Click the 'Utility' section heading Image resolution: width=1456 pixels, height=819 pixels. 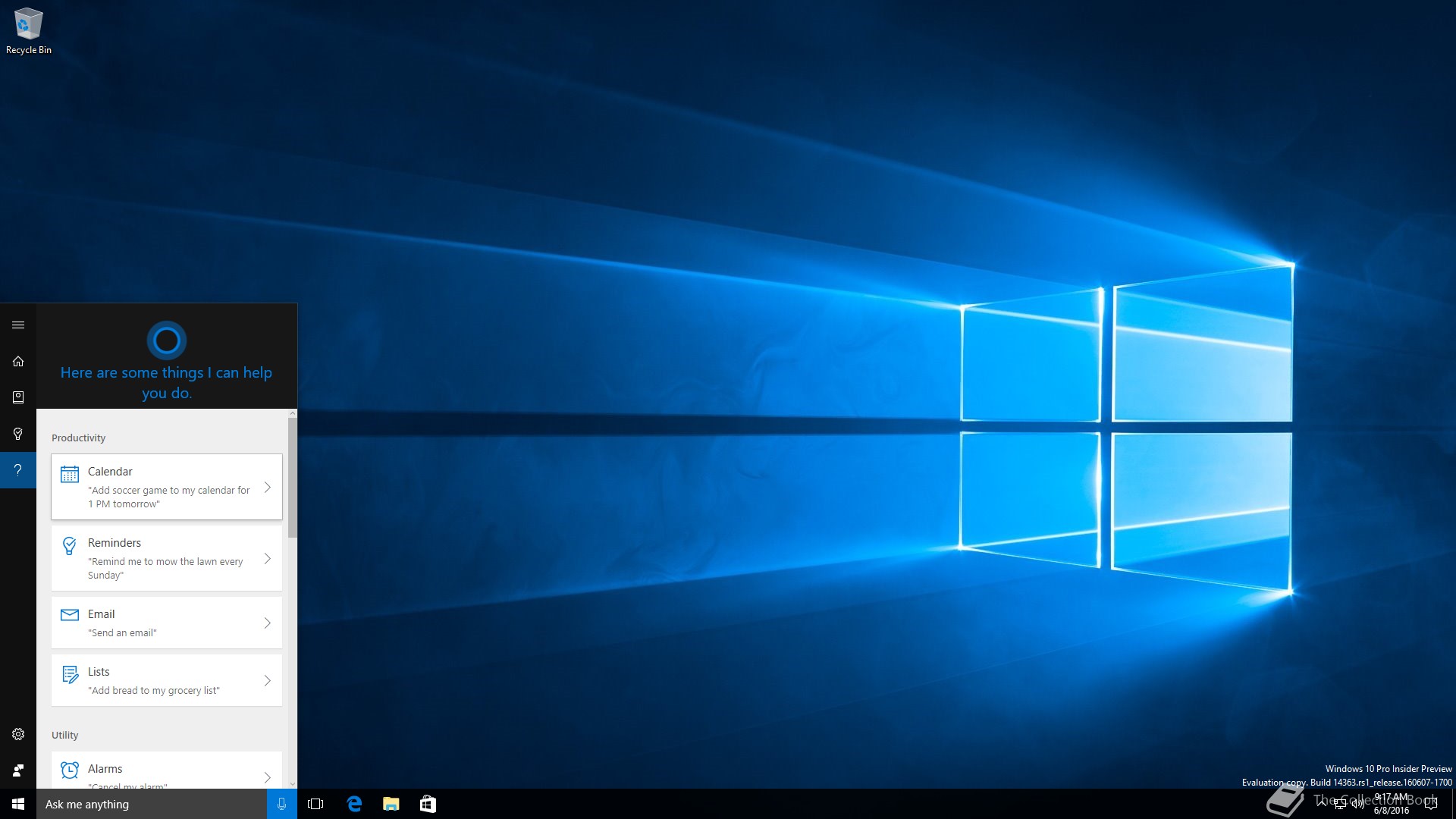point(64,736)
